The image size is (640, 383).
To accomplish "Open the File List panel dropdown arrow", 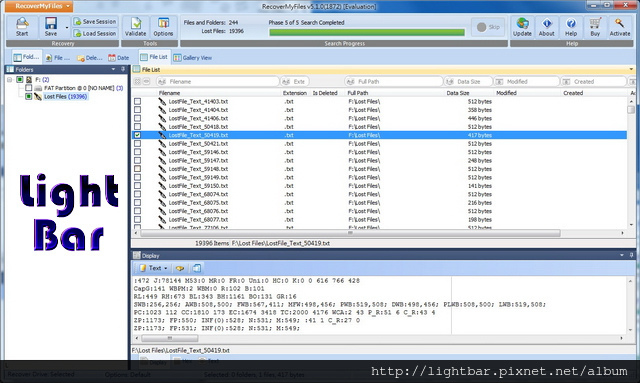I will [x=631, y=69].
